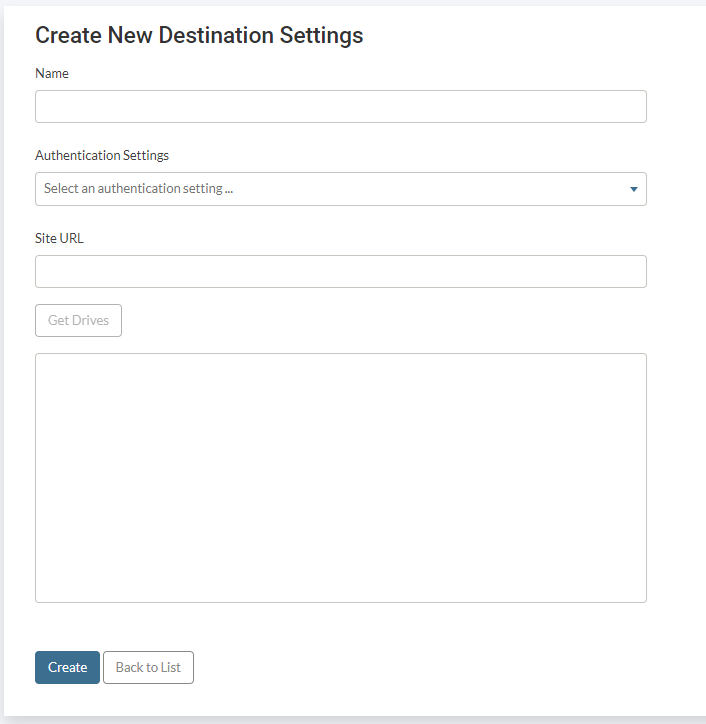Click the top-left corner of drives list area
The image size is (706, 724).
(42, 360)
